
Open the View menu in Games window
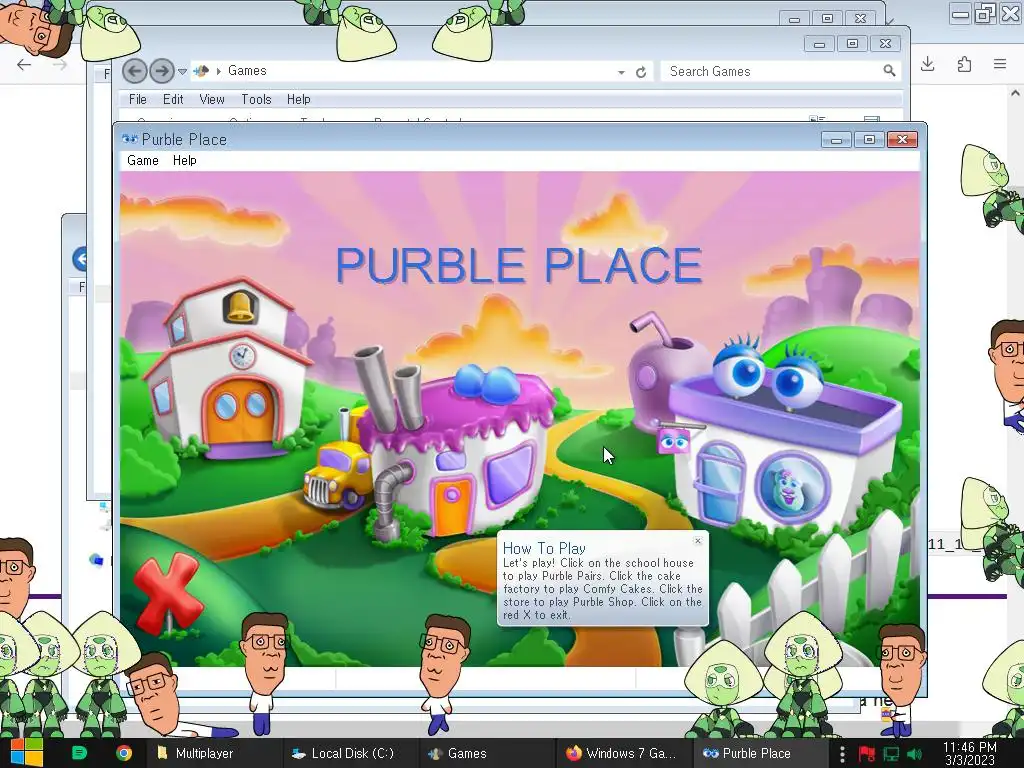(212, 99)
